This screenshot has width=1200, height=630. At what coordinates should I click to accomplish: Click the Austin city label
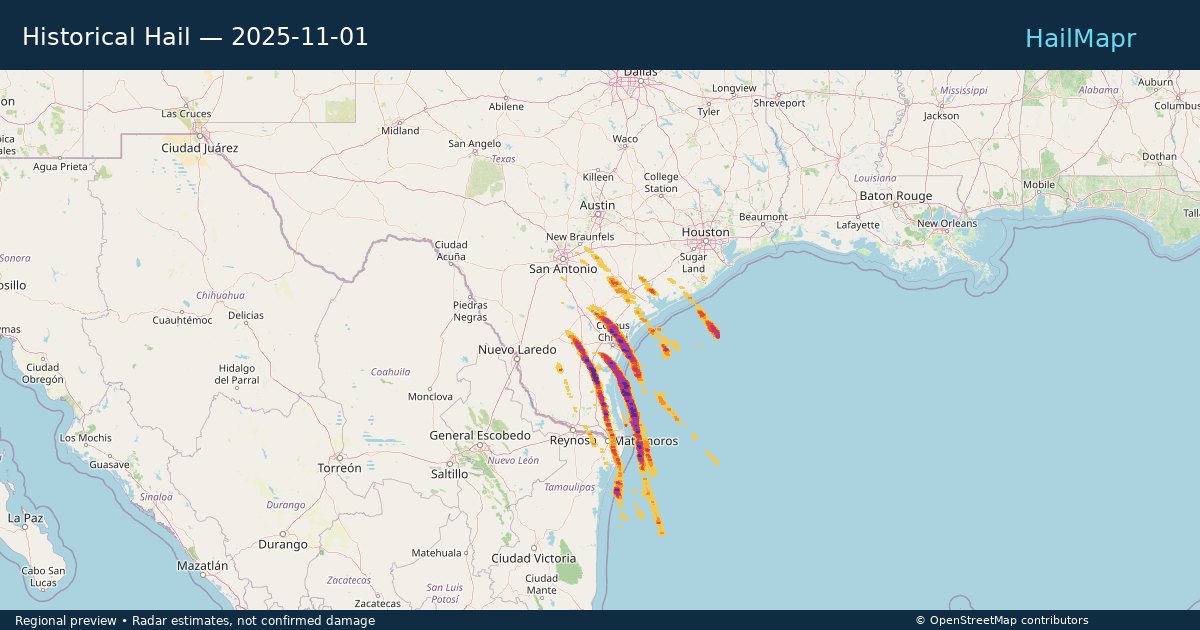click(x=598, y=205)
